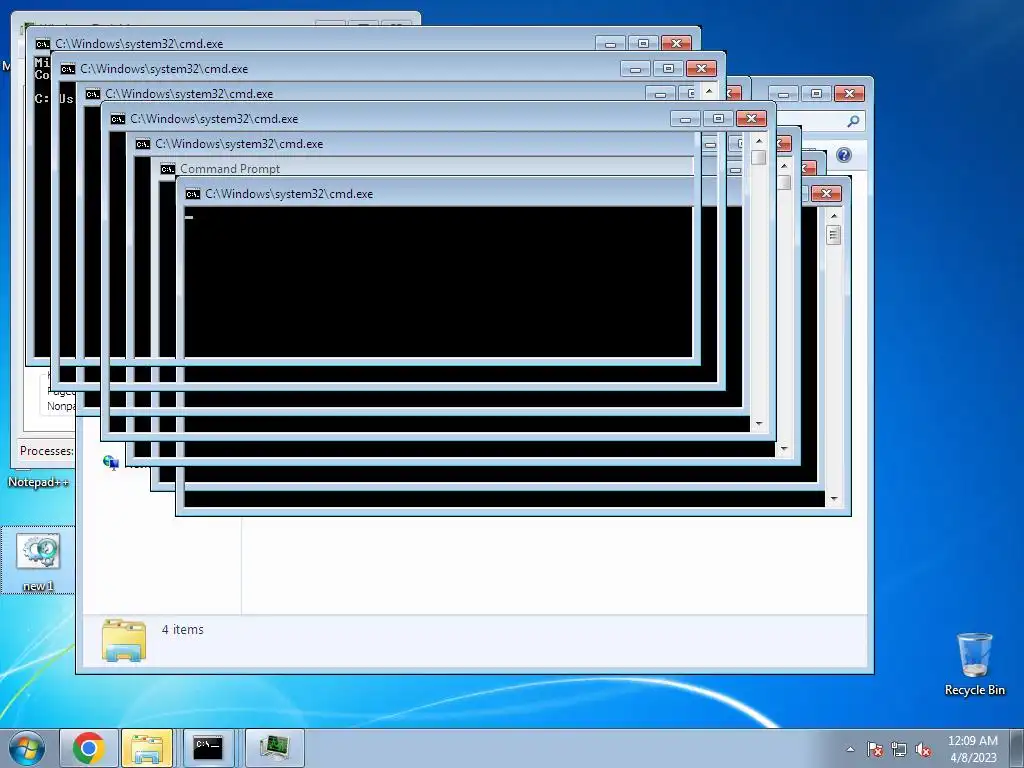Open system menu icon of Command Prompt window
Image resolution: width=1024 pixels, height=768 pixels.
(x=167, y=168)
